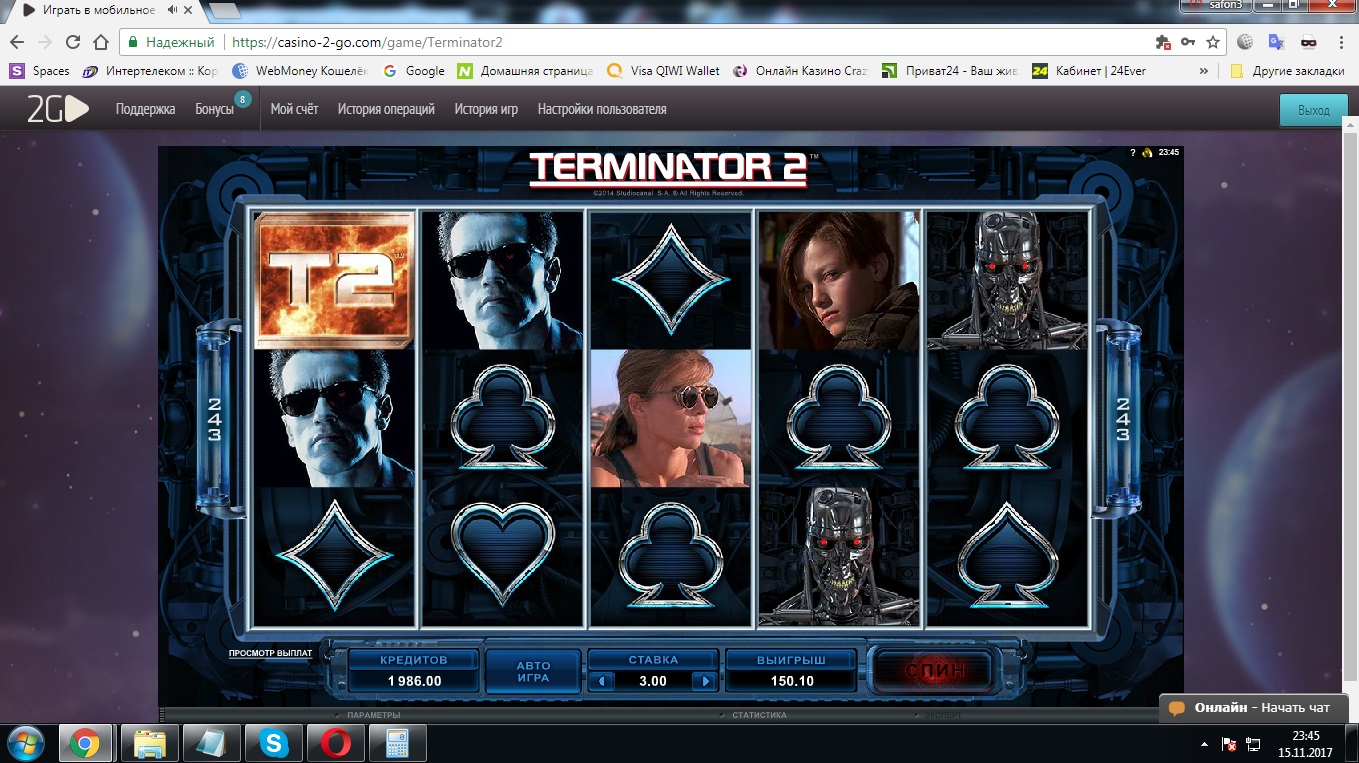Show hidden system tray icons
Viewport: 1359px width, 763px height.
[x=1204, y=745]
